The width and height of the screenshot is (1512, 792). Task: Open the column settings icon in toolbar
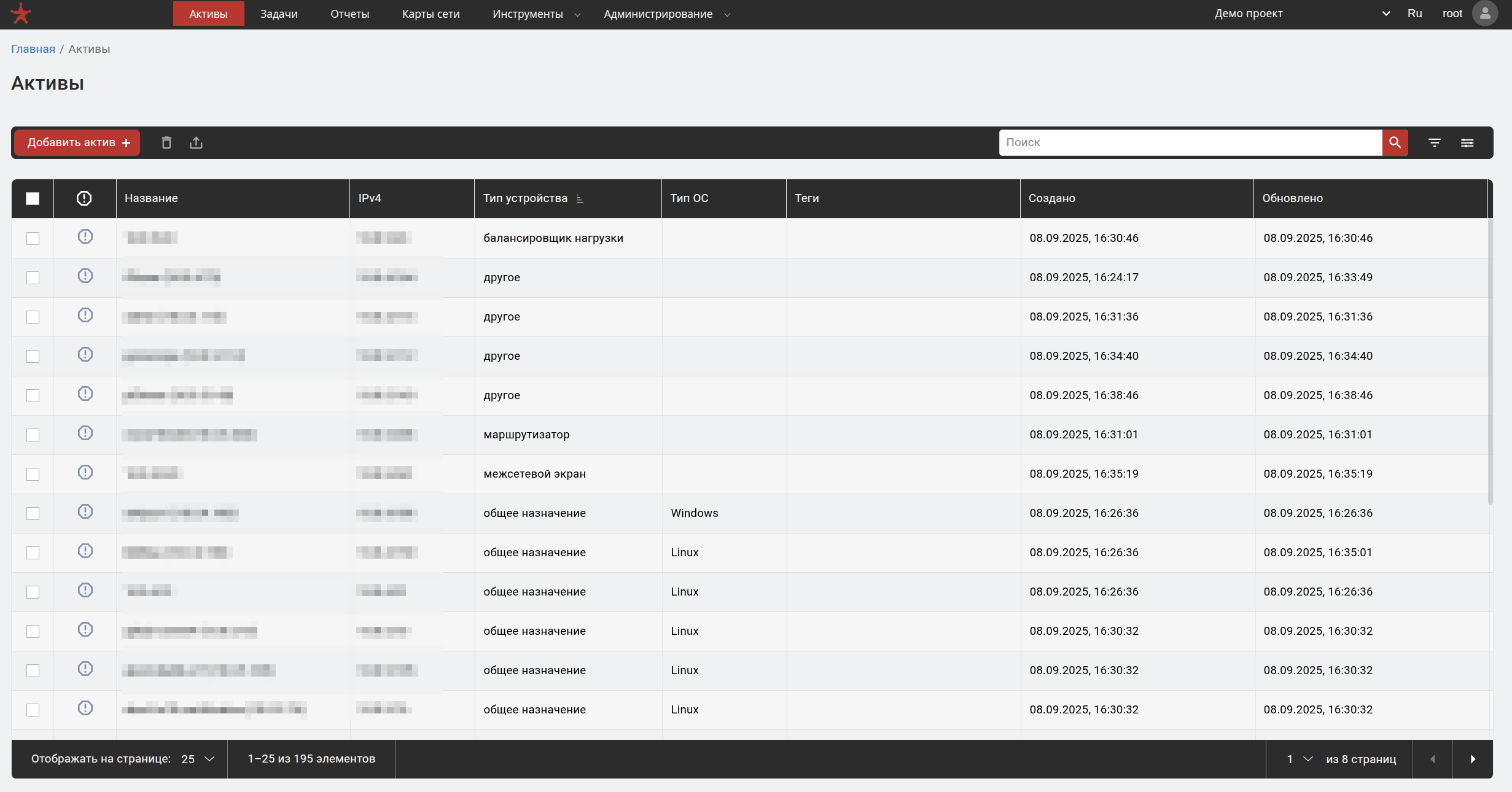point(1467,142)
